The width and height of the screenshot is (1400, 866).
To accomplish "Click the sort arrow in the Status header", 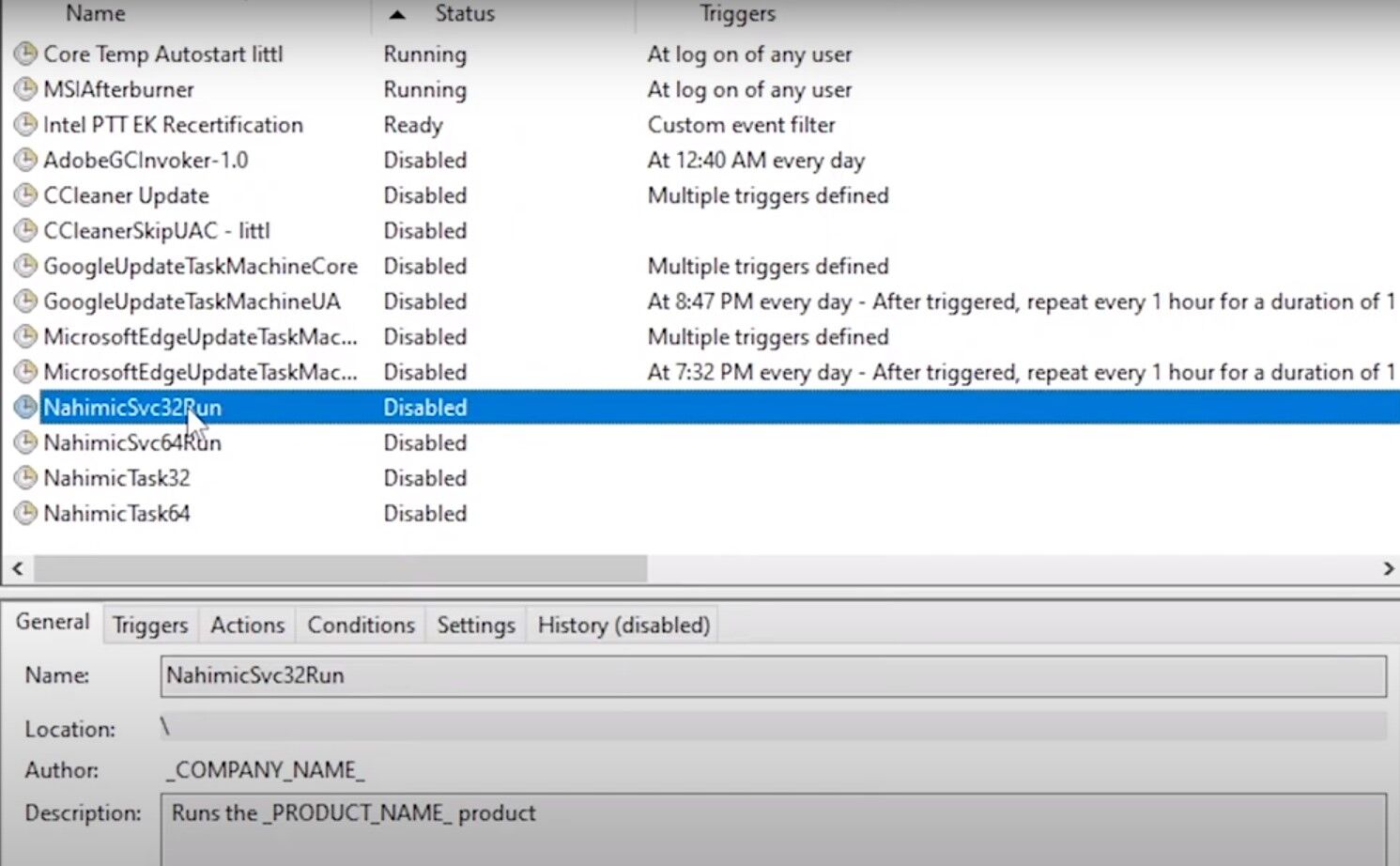I will point(397,15).
